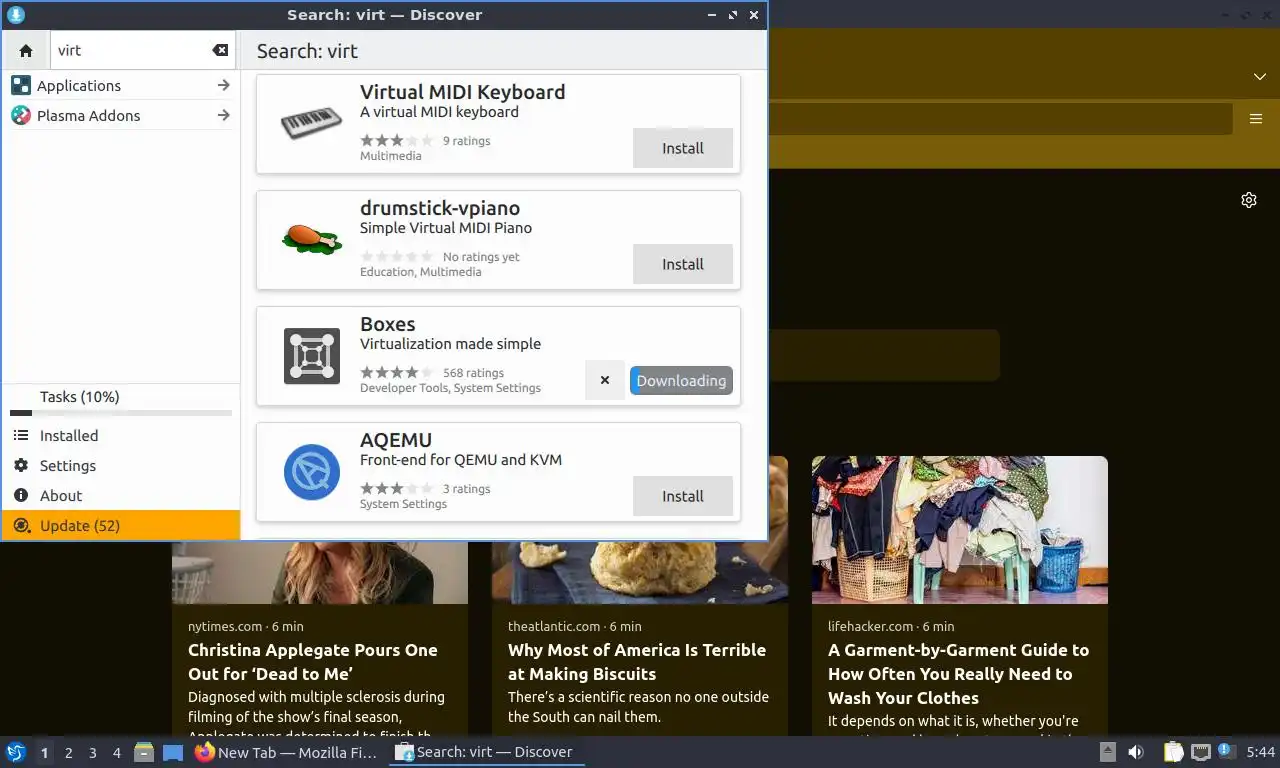Open the volume tray icon
Viewport: 1280px width, 768px height.
[1136, 752]
